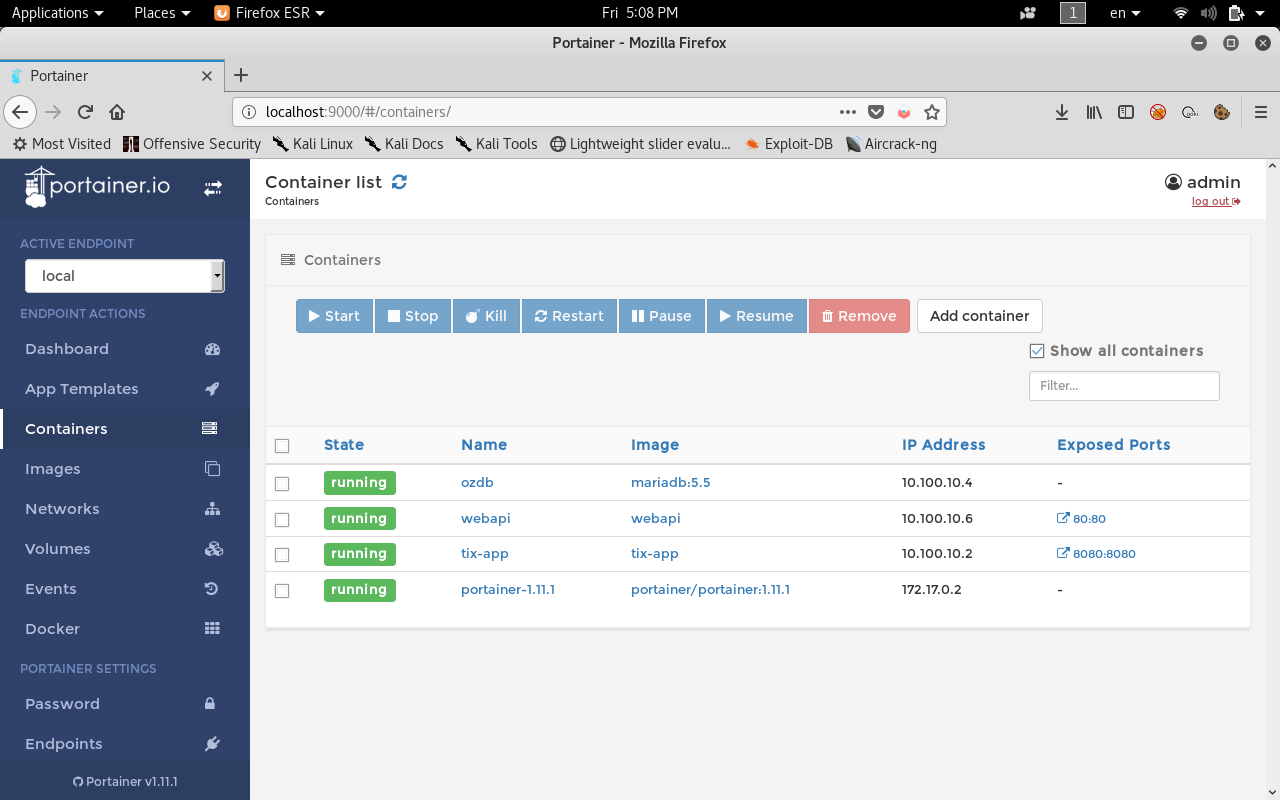
Task: Click the Dashboard gauge icon in sidebar
Action: (x=211, y=349)
